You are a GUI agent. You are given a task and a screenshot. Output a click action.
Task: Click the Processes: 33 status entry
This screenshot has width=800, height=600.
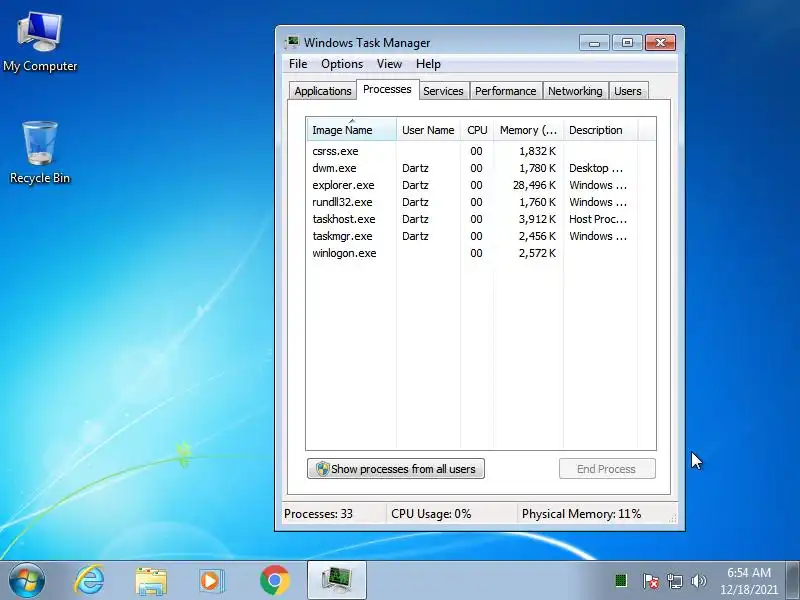318,514
